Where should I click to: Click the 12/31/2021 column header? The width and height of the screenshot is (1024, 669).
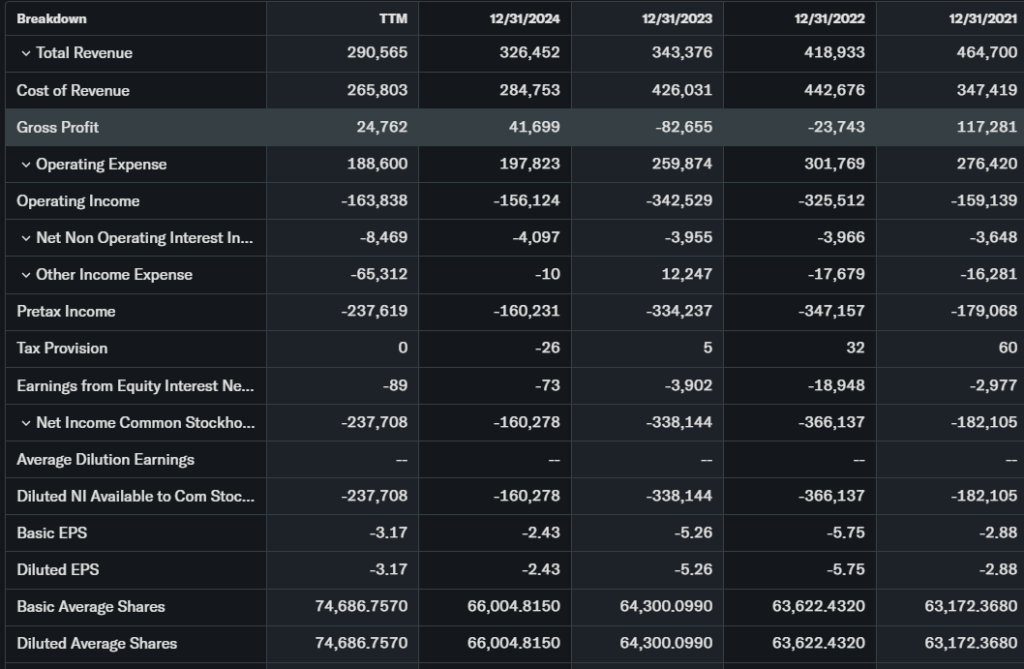(x=983, y=18)
